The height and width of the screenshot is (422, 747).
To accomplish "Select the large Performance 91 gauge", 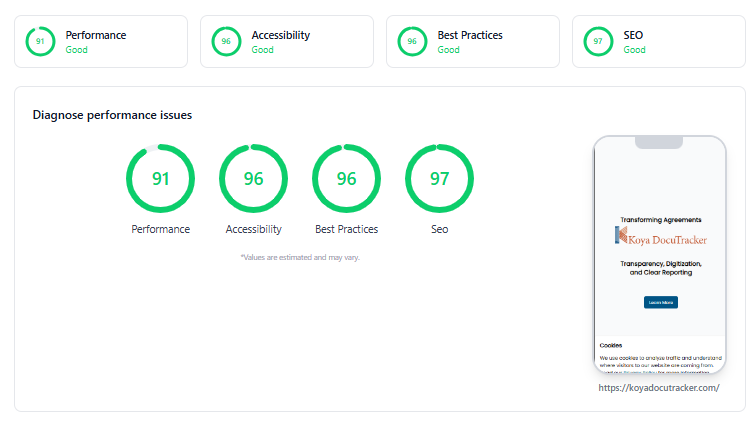I will pyautogui.click(x=161, y=179).
